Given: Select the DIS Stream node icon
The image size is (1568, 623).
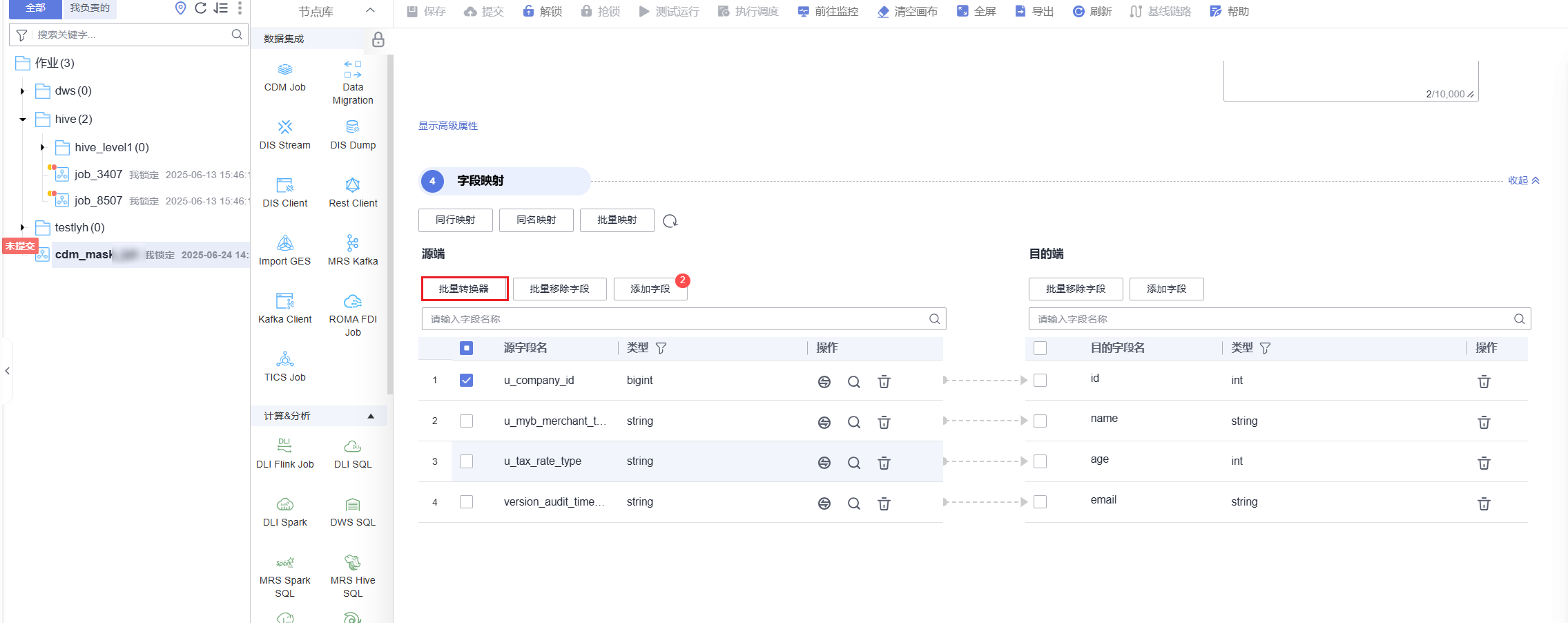Looking at the screenshot, I should pyautogui.click(x=284, y=127).
